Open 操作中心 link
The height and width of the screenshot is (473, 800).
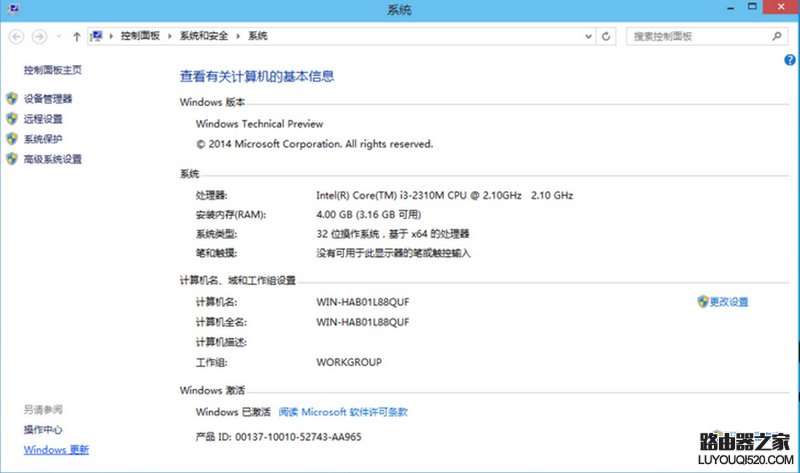[x=43, y=430]
